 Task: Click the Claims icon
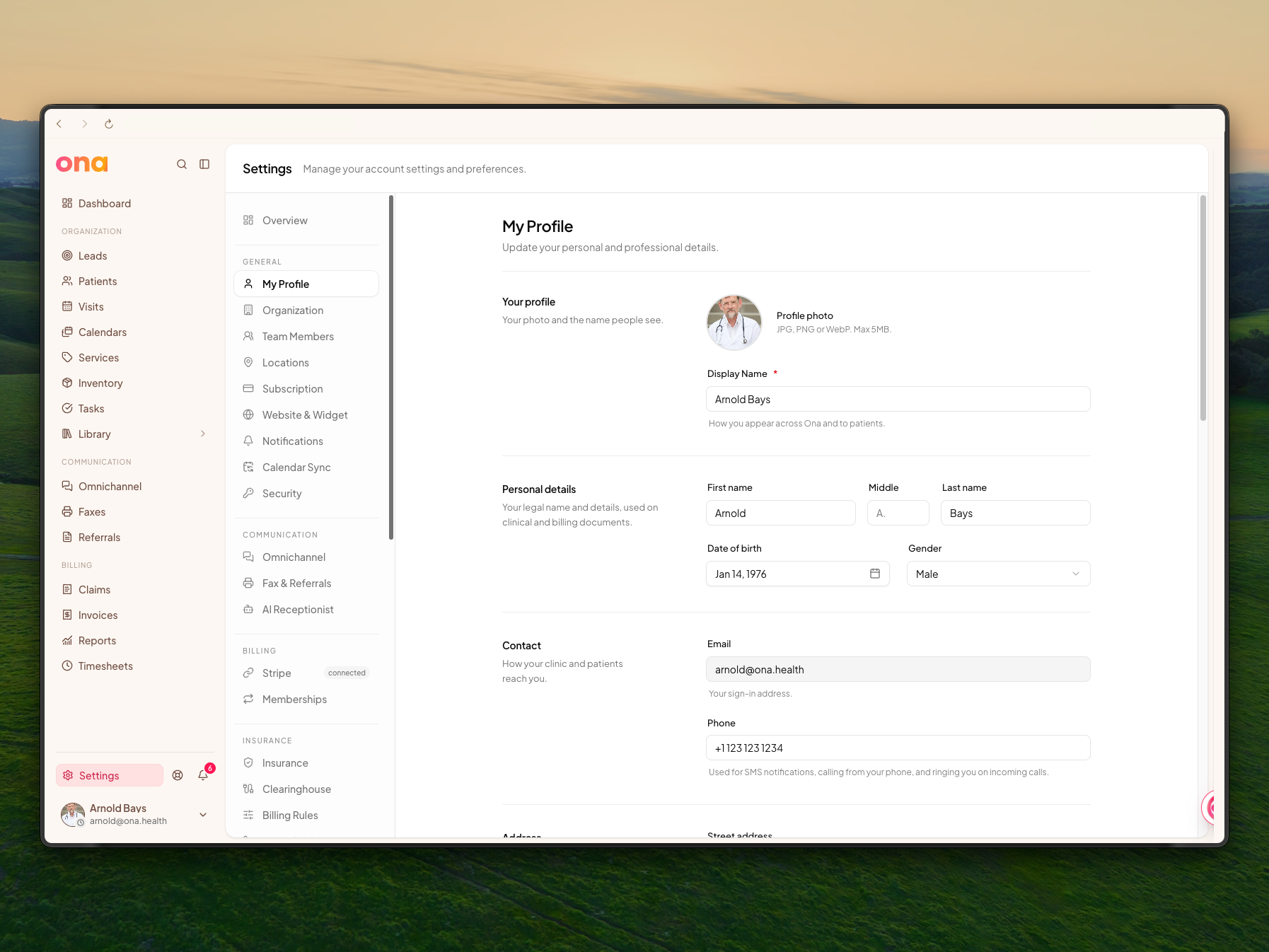pos(67,589)
